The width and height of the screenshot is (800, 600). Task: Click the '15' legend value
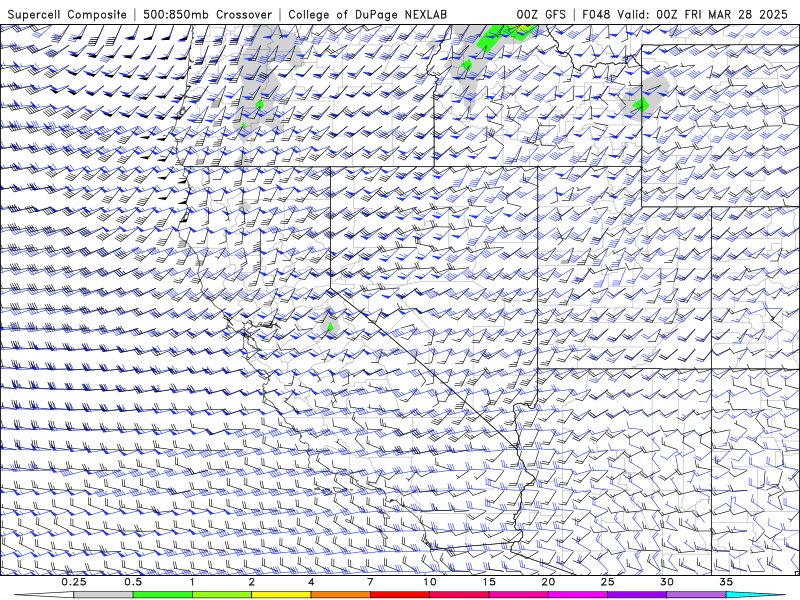tap(489, 582)
